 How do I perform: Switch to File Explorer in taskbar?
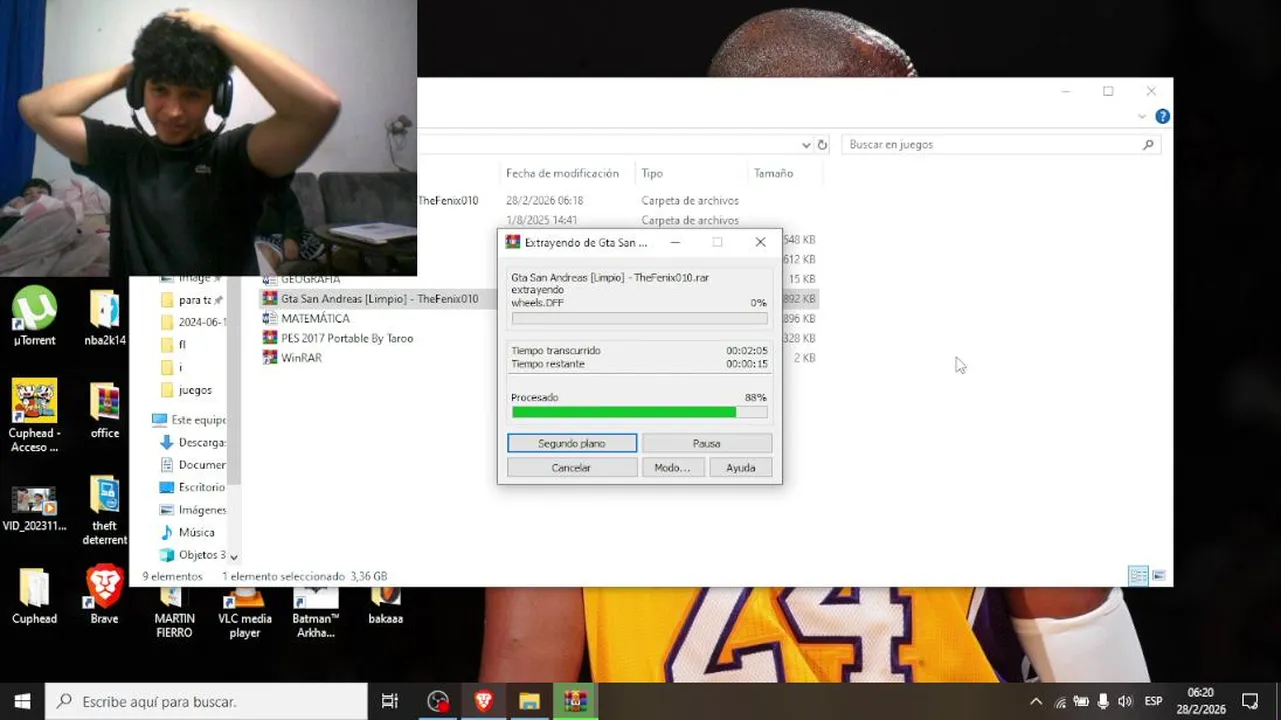pyautogui.click(x=529, y=701)
